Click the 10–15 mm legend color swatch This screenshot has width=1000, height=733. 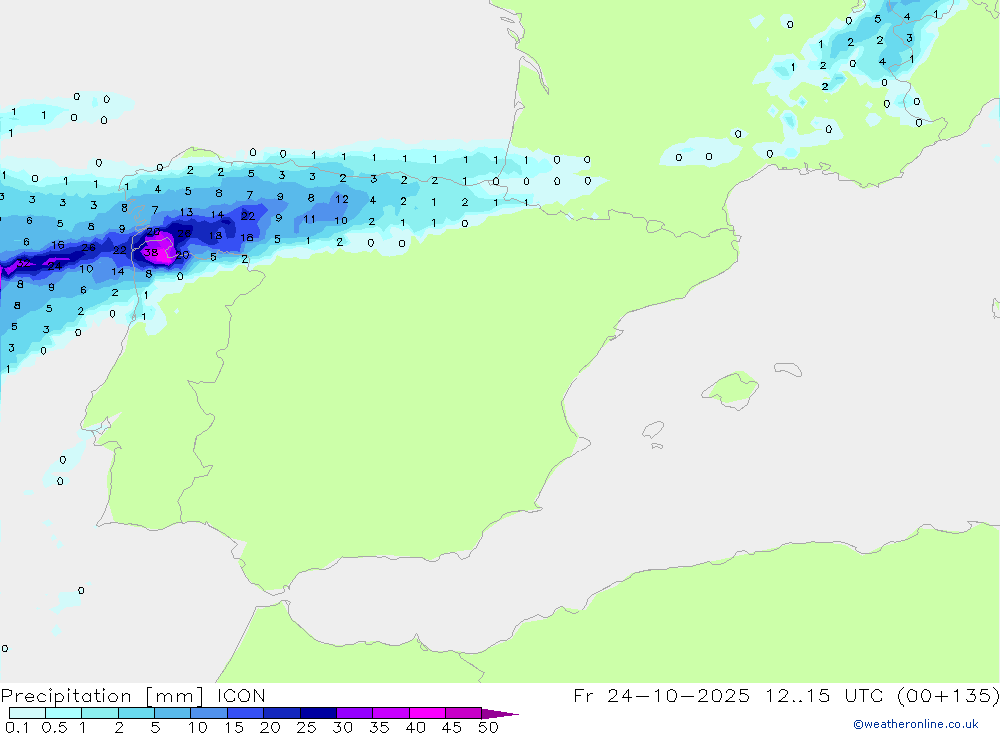[x=209, y=713]
